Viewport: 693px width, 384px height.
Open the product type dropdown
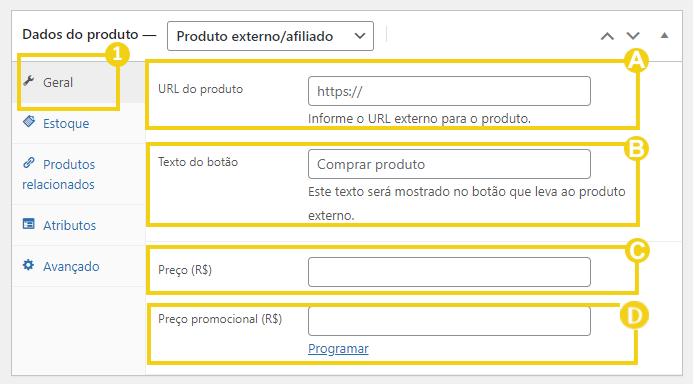click(270, 36)
